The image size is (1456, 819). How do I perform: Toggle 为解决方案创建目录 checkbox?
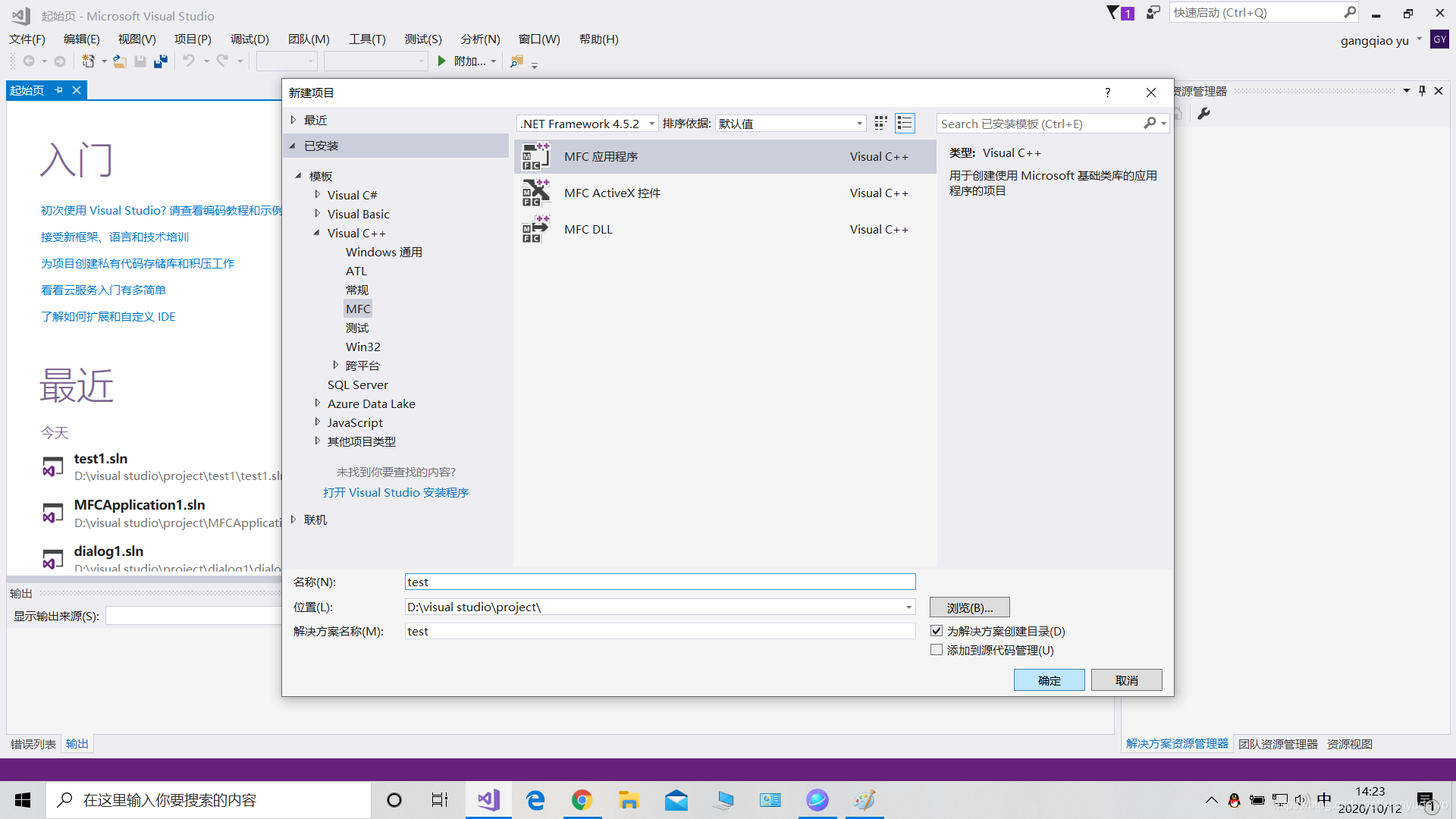point(937,631)
